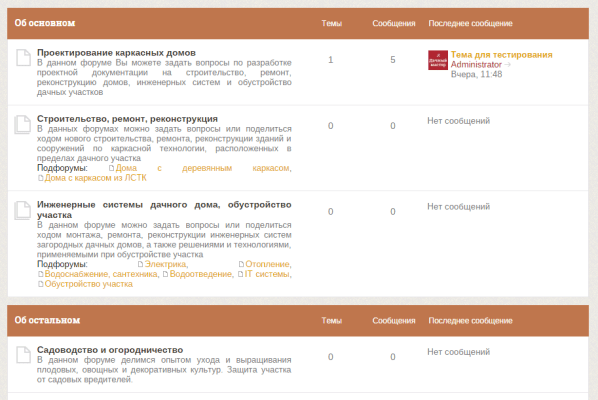The width and height of the screenshot is (598, 400).
Task: Click the Administrator avatar thumbnail
Action: [x=438, y=60]
